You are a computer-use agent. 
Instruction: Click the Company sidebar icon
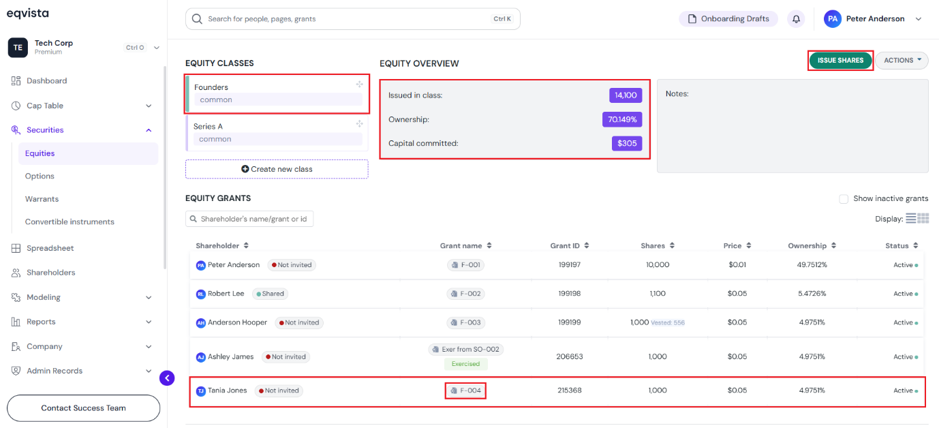pos(16,346)
